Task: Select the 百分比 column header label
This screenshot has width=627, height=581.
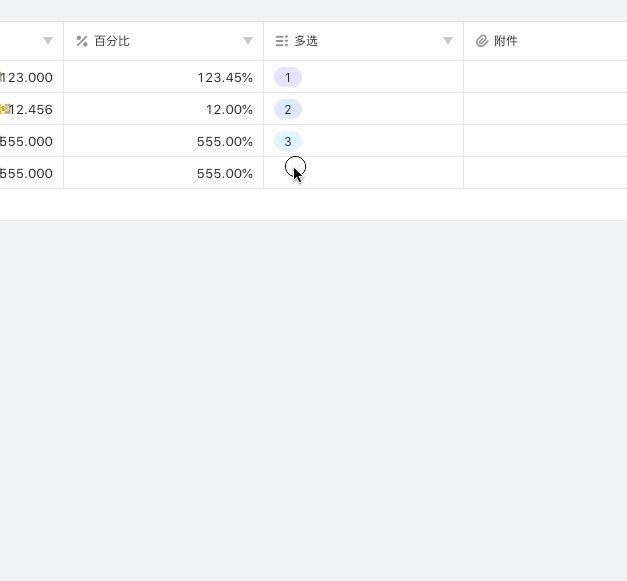Action: point(112,41)
